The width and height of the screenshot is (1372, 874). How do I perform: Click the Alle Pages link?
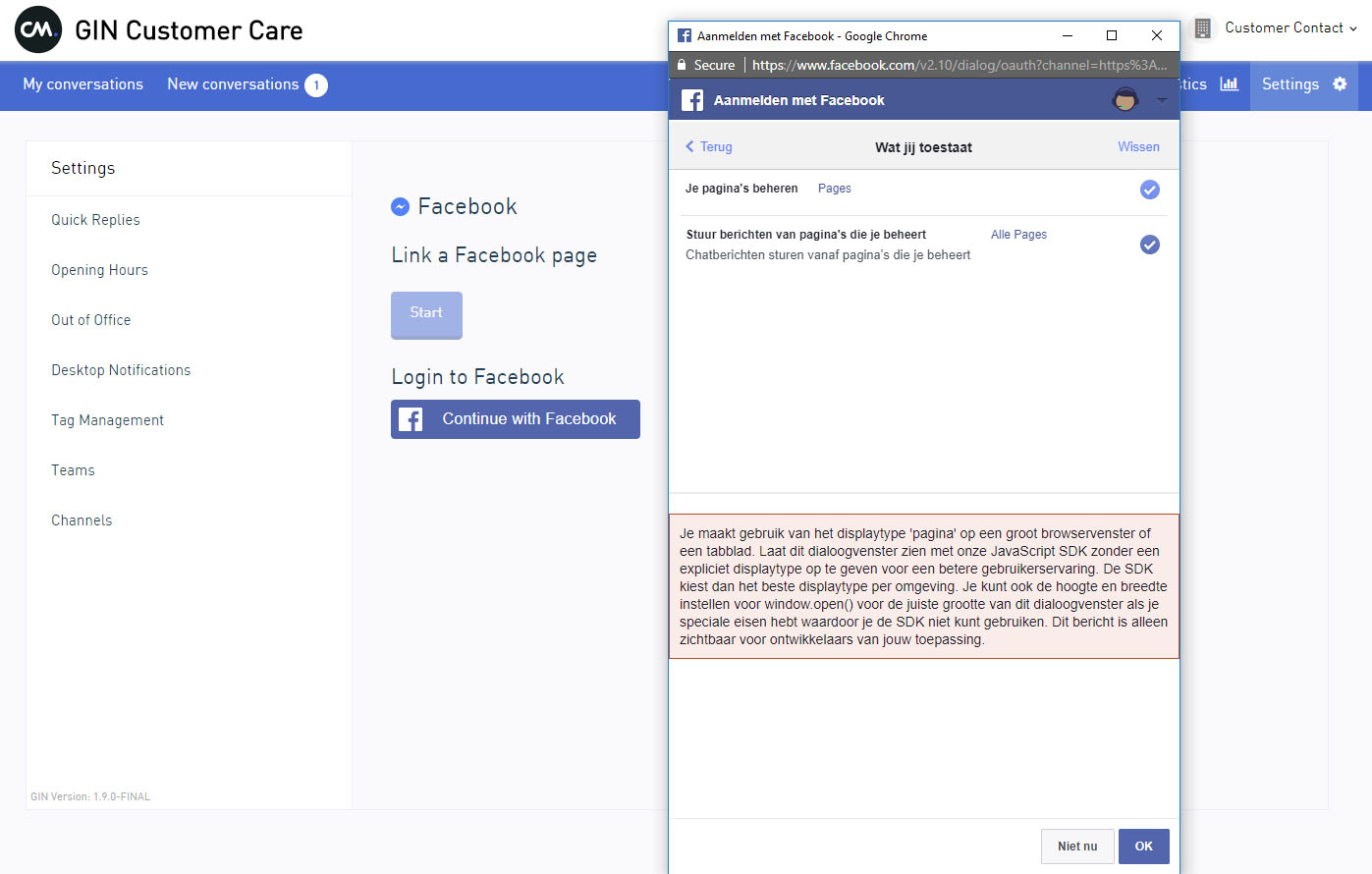click(1018, 235)
